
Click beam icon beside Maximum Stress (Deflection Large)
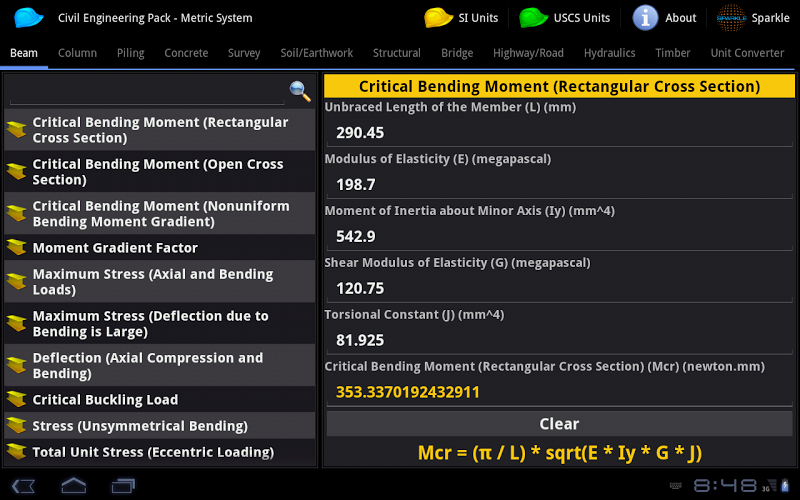tap(17, 323)
